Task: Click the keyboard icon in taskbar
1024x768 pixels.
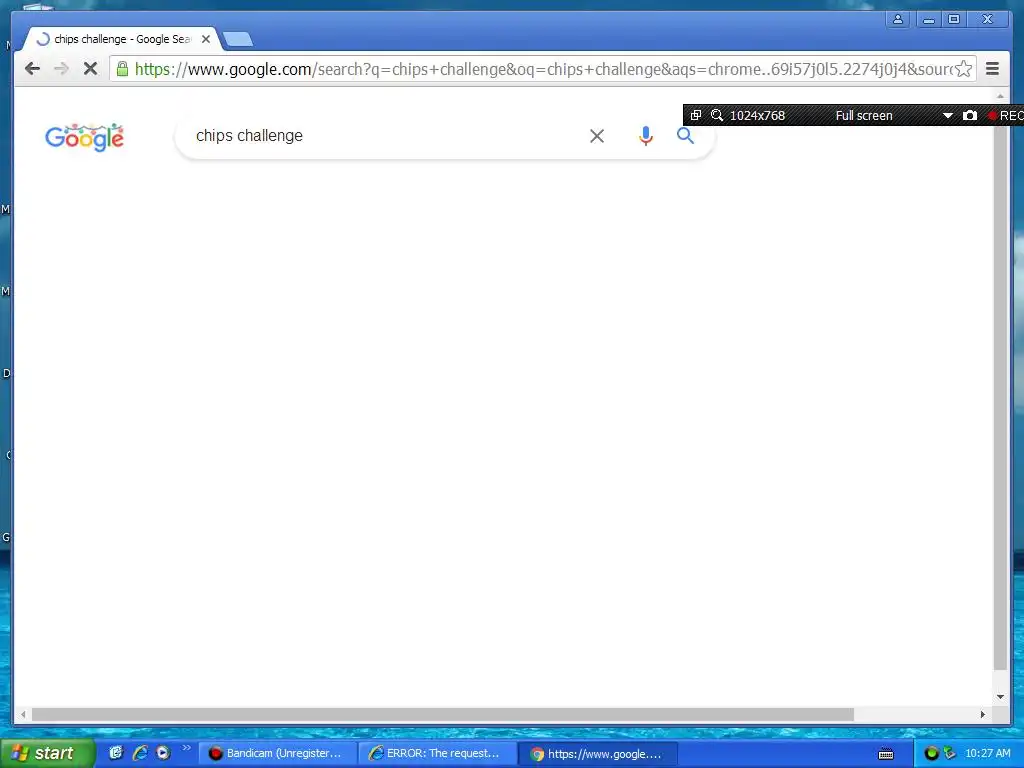Action: (x=886, y=754)
